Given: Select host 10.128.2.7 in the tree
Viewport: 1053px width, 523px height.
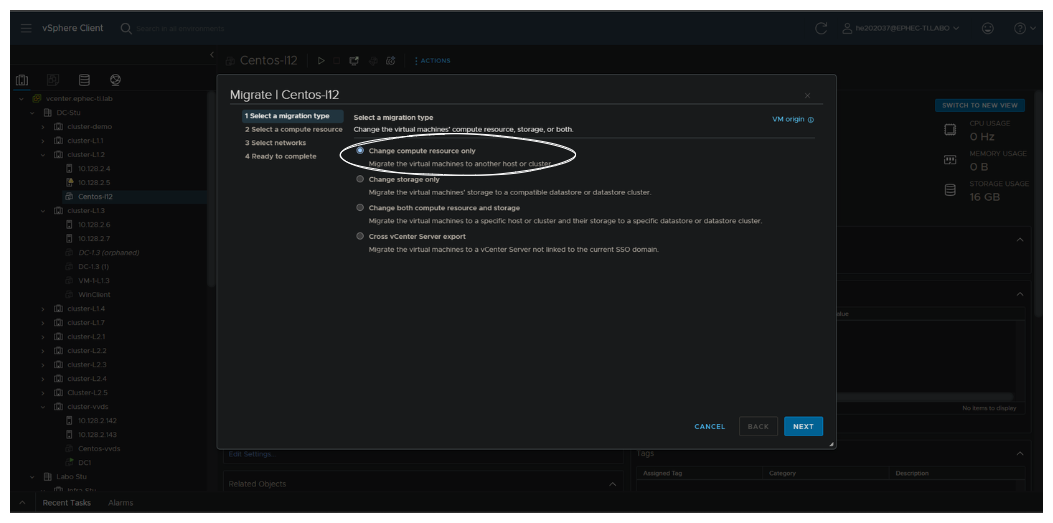Looking at the screenshot, I should click(94, 238).
